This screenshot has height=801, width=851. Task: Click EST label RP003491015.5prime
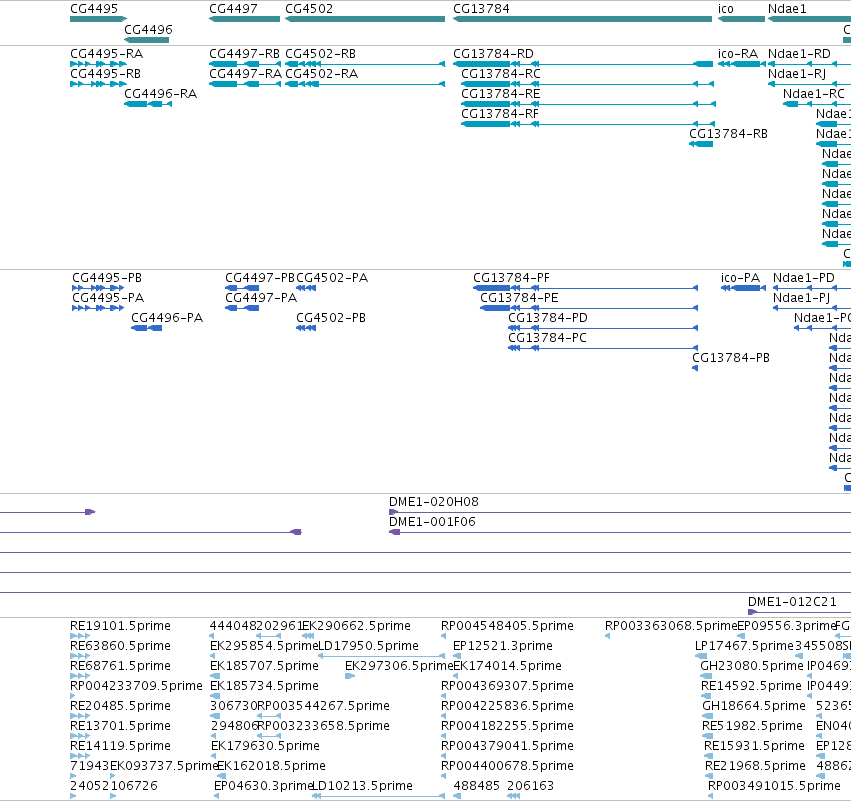point(774,785)
